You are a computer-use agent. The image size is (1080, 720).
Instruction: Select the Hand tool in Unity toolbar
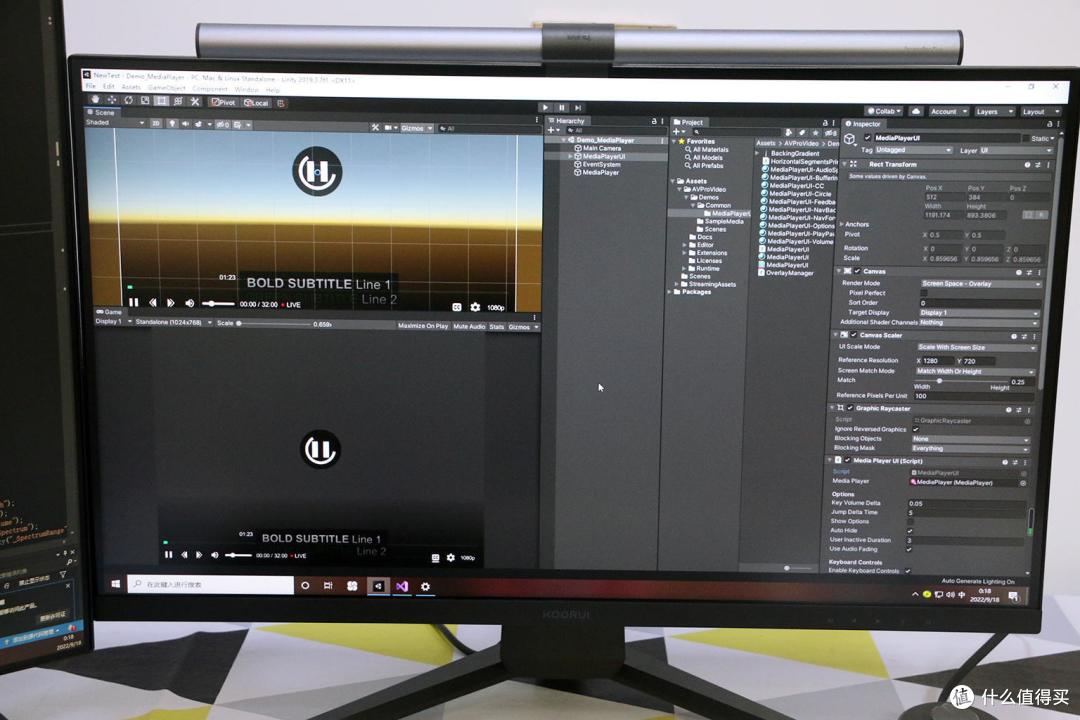coord(95,100)
